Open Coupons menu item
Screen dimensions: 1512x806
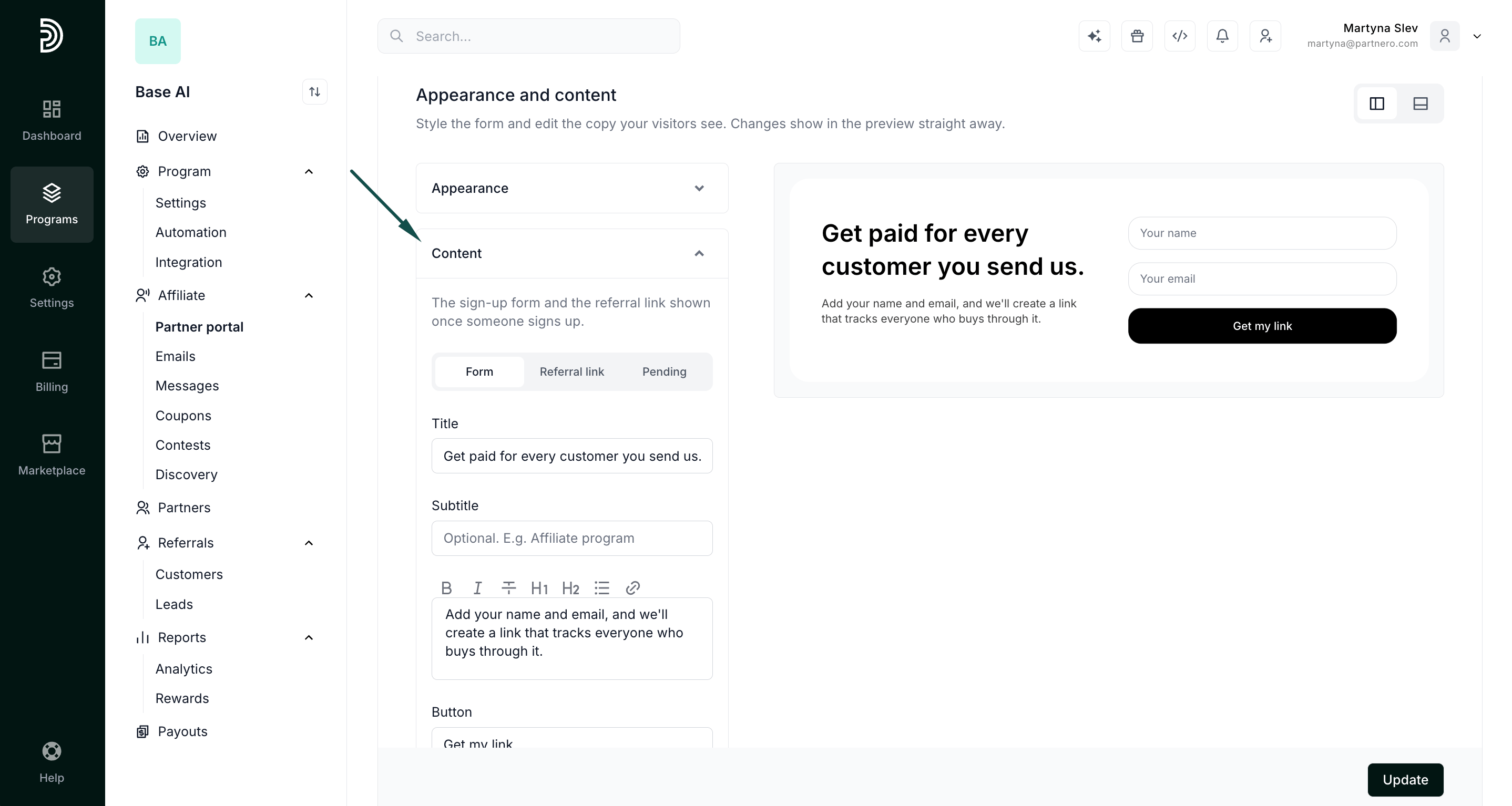point(183,415)
